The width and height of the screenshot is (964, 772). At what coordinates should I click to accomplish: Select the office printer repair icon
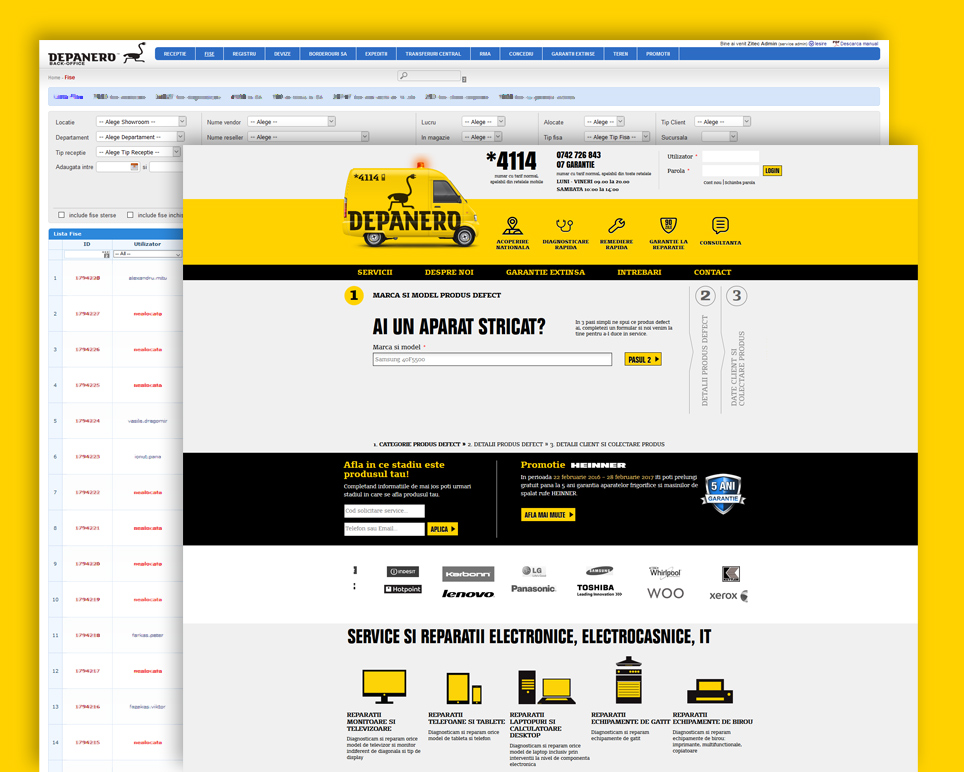click(709, 690)
